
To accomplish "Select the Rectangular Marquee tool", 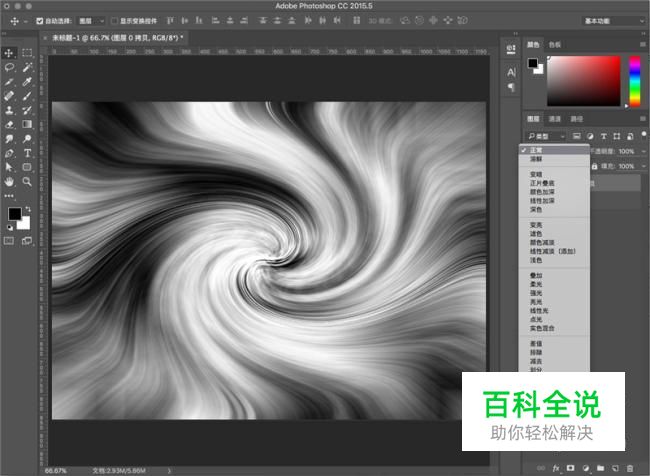I will coord(27,53).
